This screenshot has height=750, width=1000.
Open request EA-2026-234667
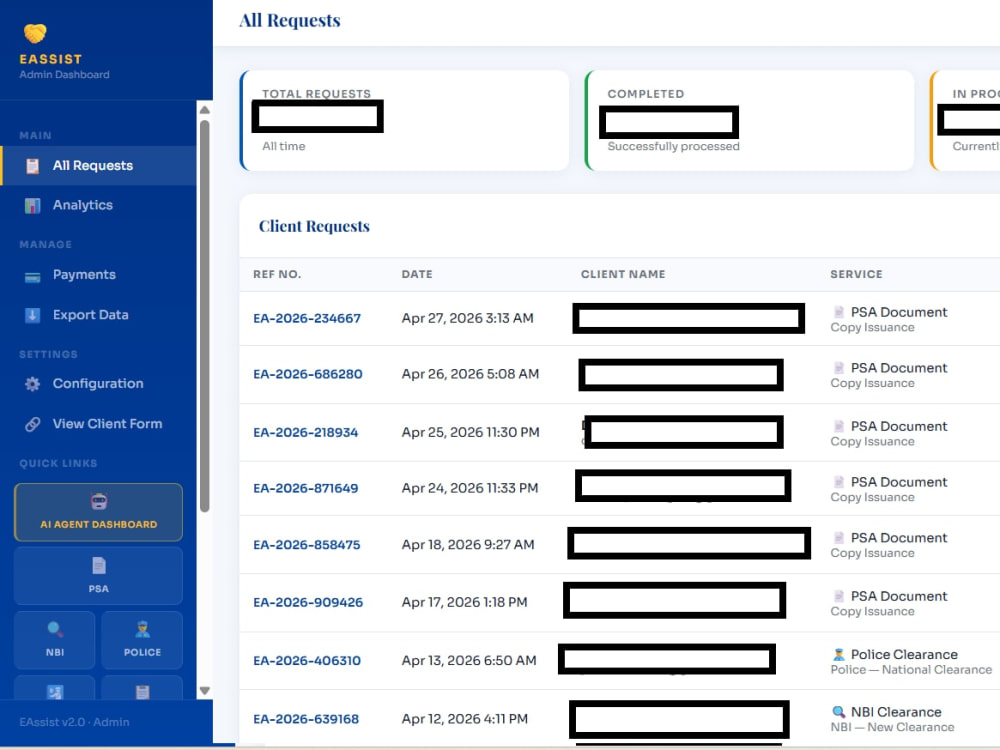(x=307, y=318)
